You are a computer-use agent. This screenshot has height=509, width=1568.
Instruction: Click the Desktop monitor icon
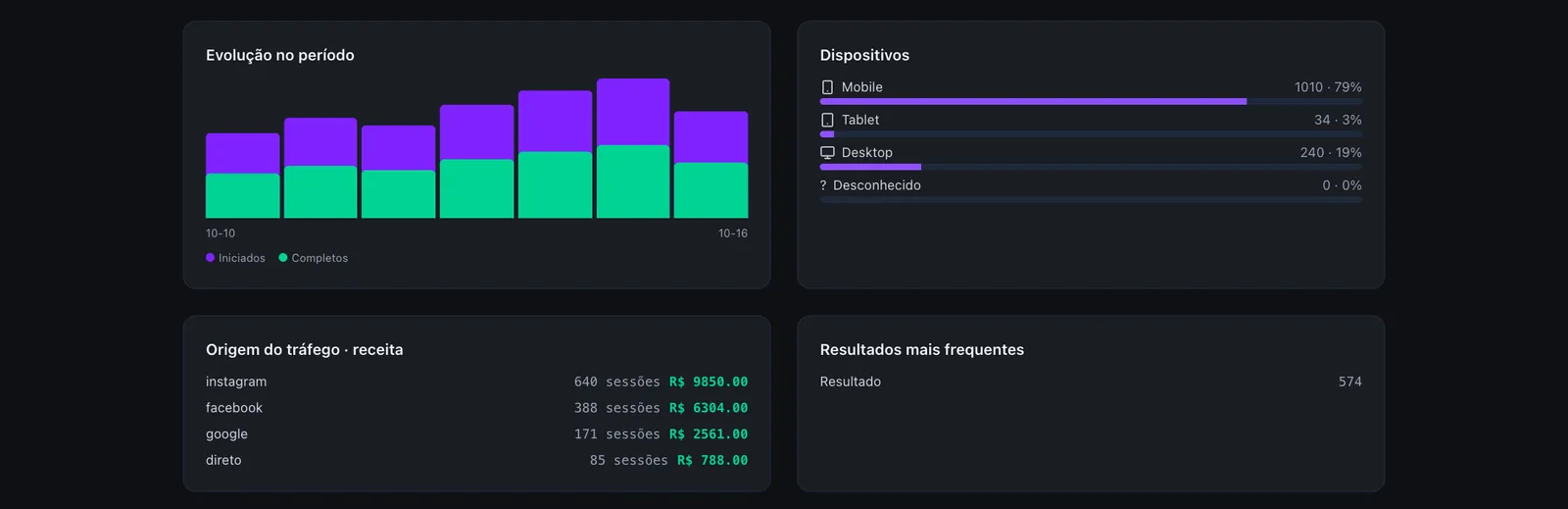pyautogui.click(x=827, y=153)
